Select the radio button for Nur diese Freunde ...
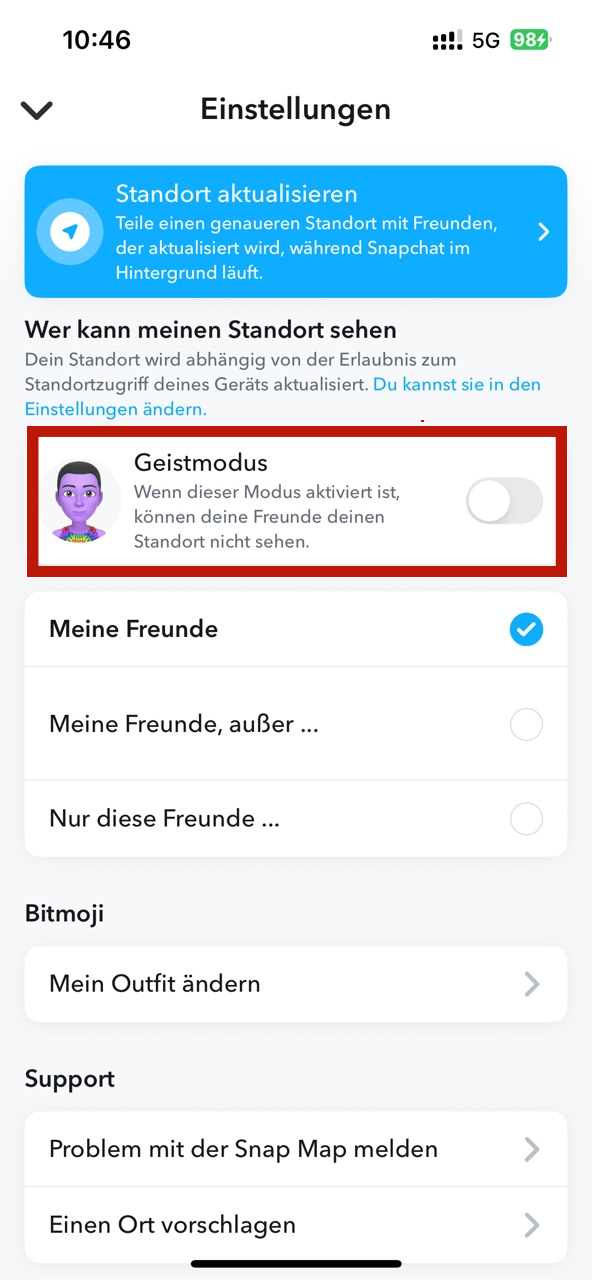Screen dimensions: 592x1280 coord(526,818)
